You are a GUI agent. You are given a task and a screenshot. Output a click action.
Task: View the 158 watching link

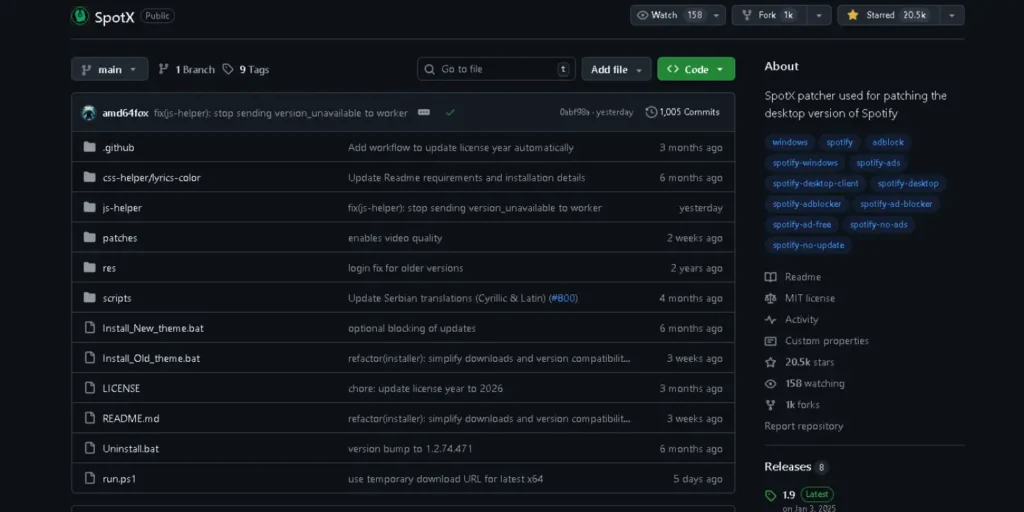click(805, 383)
